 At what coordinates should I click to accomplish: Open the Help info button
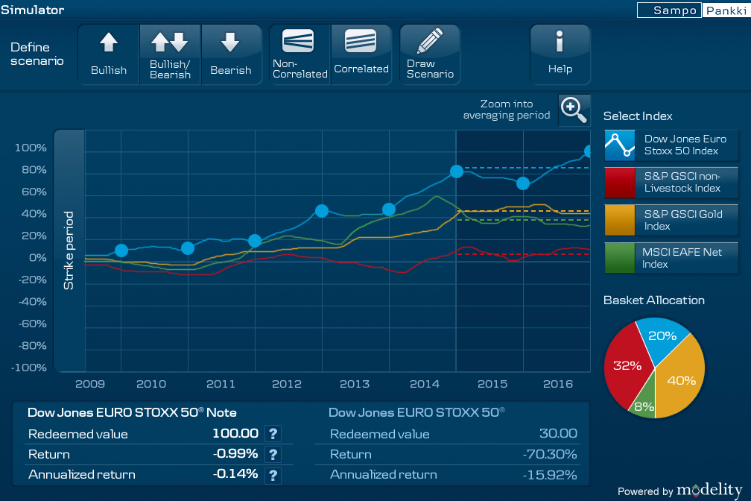click(x=560, y=55)
